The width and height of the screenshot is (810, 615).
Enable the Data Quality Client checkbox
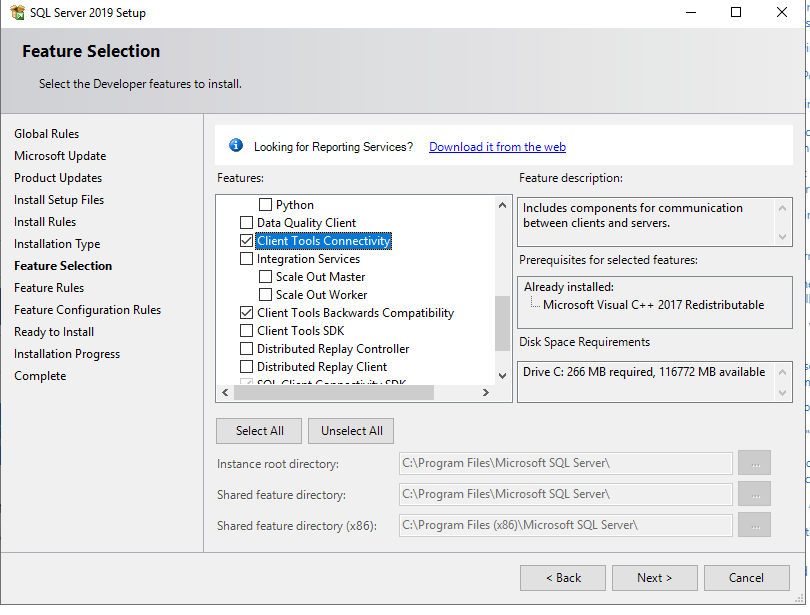[246, 223]
